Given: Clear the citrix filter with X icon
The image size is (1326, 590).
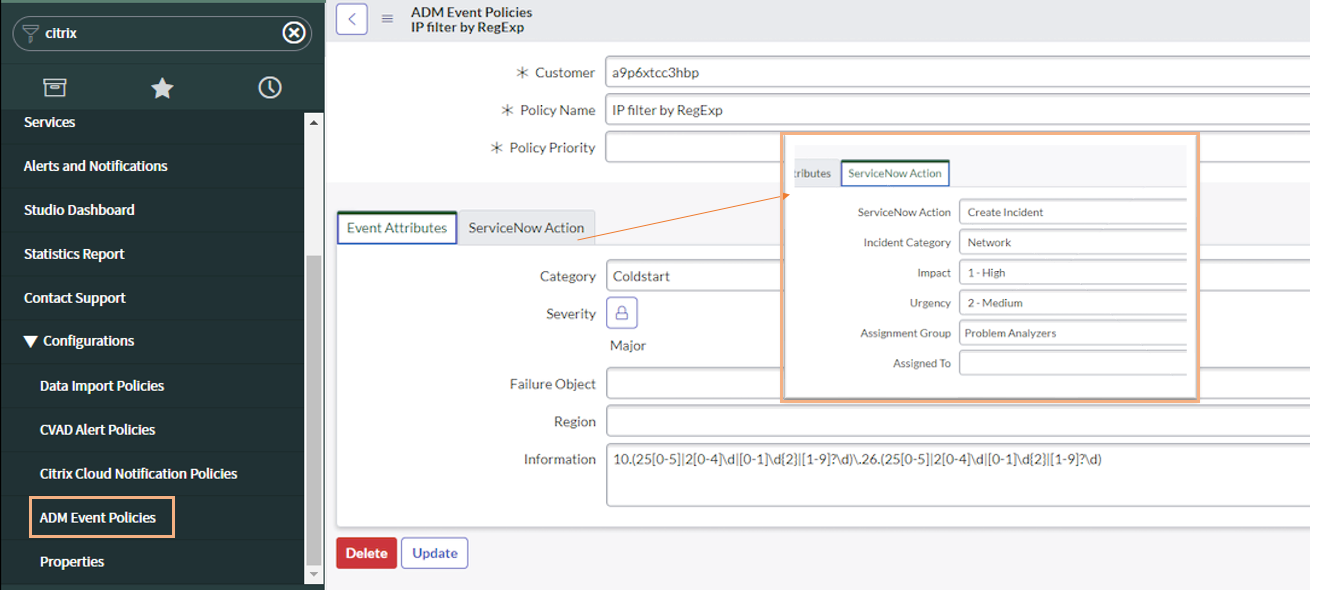Looking at the screenshot, I should tap(293, 33).
